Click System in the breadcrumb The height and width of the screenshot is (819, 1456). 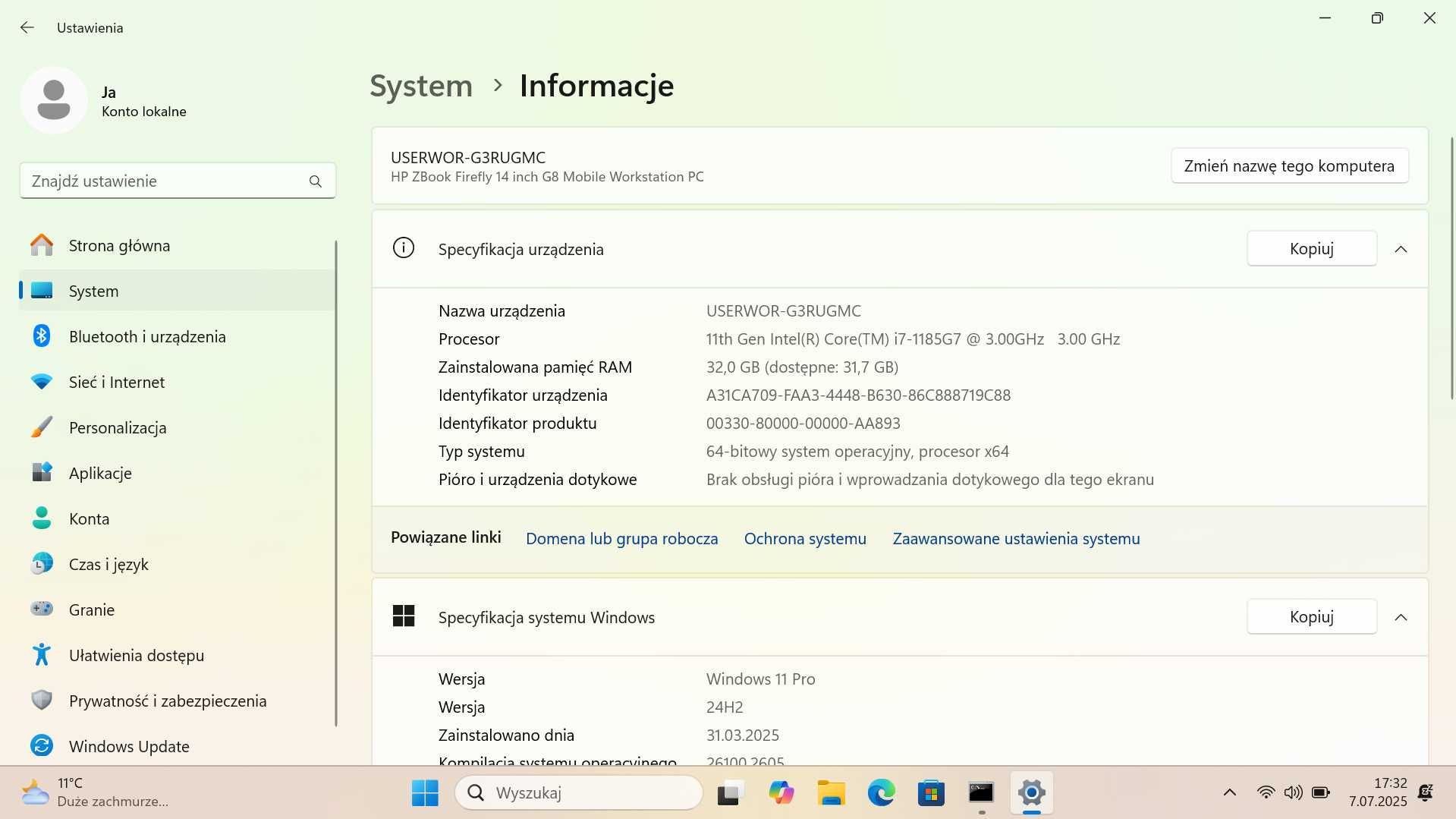tap(421, 85)
